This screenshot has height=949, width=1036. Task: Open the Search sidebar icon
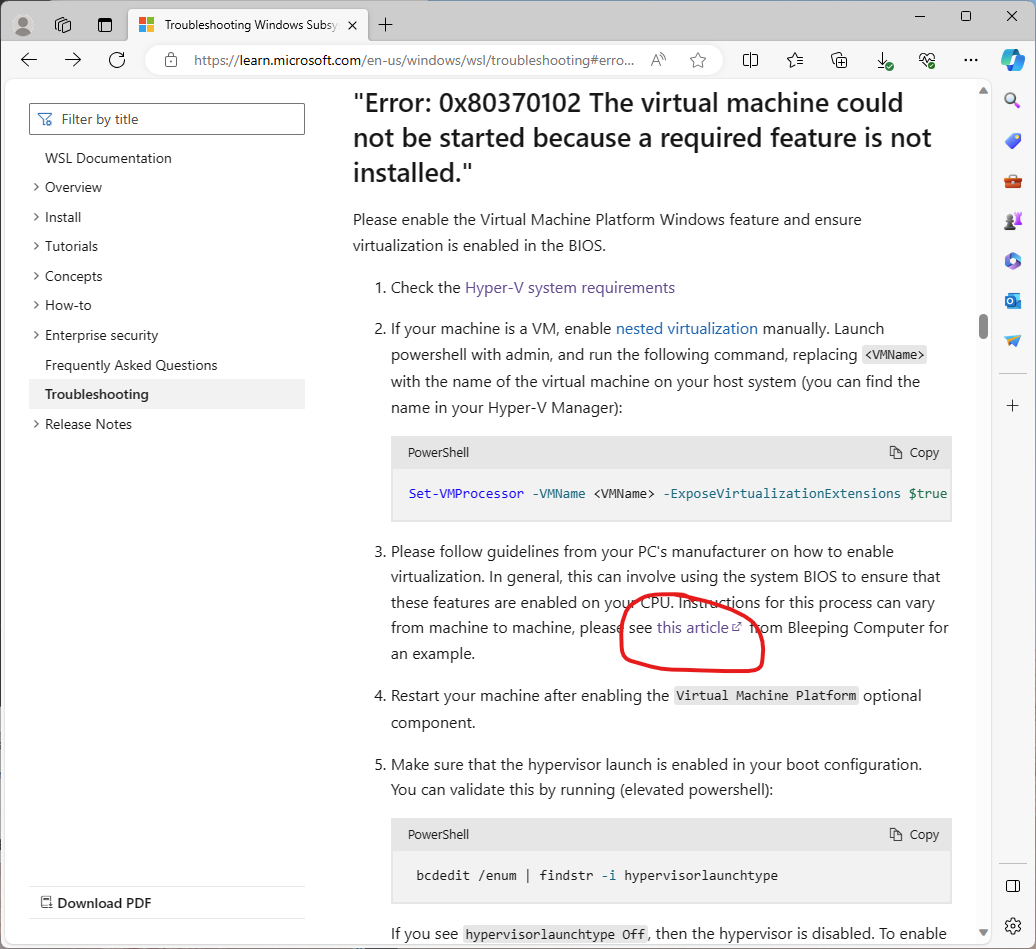[x=1012, y=100]
